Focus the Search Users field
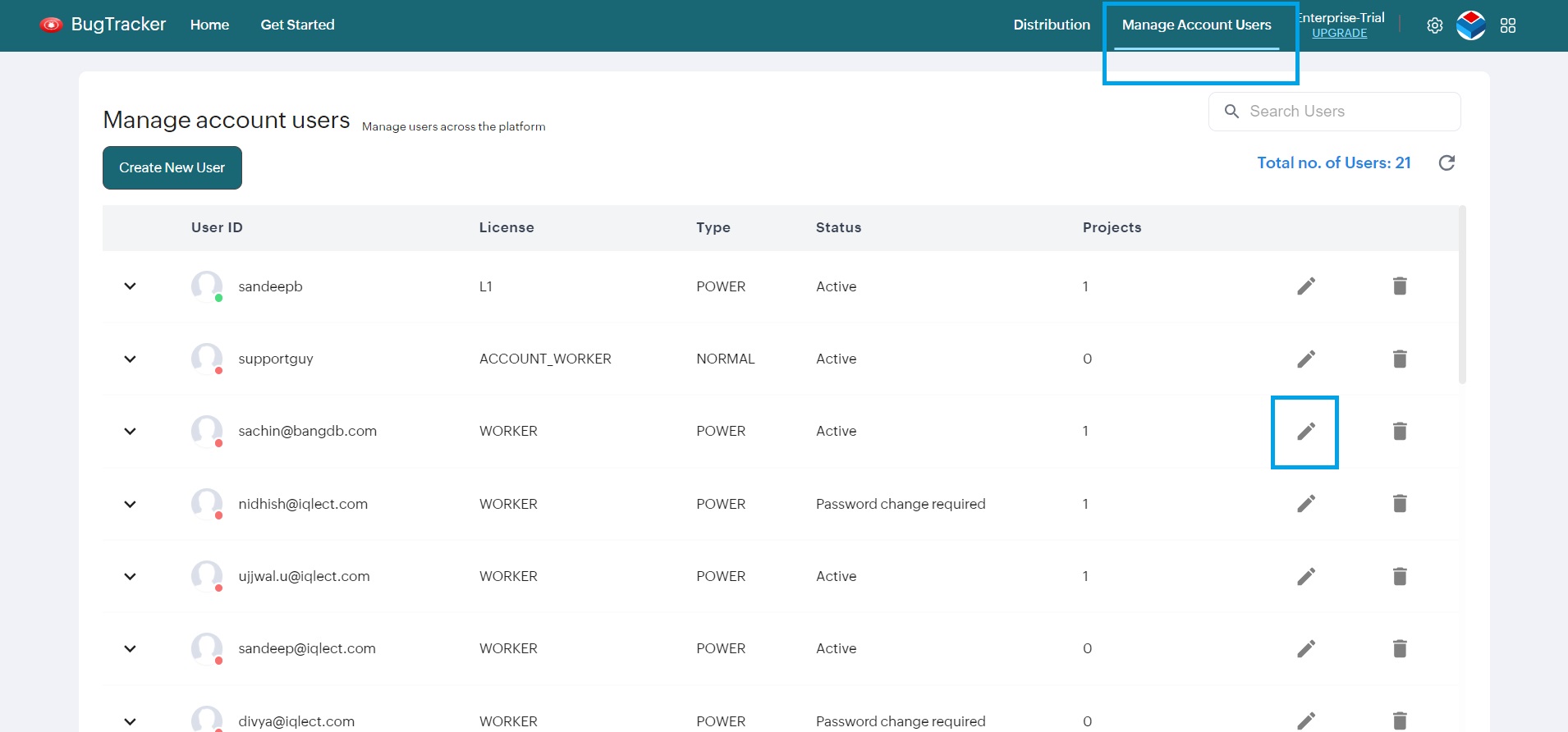Viewport: 1568px width, 732px height. [x=1335, y=112]
